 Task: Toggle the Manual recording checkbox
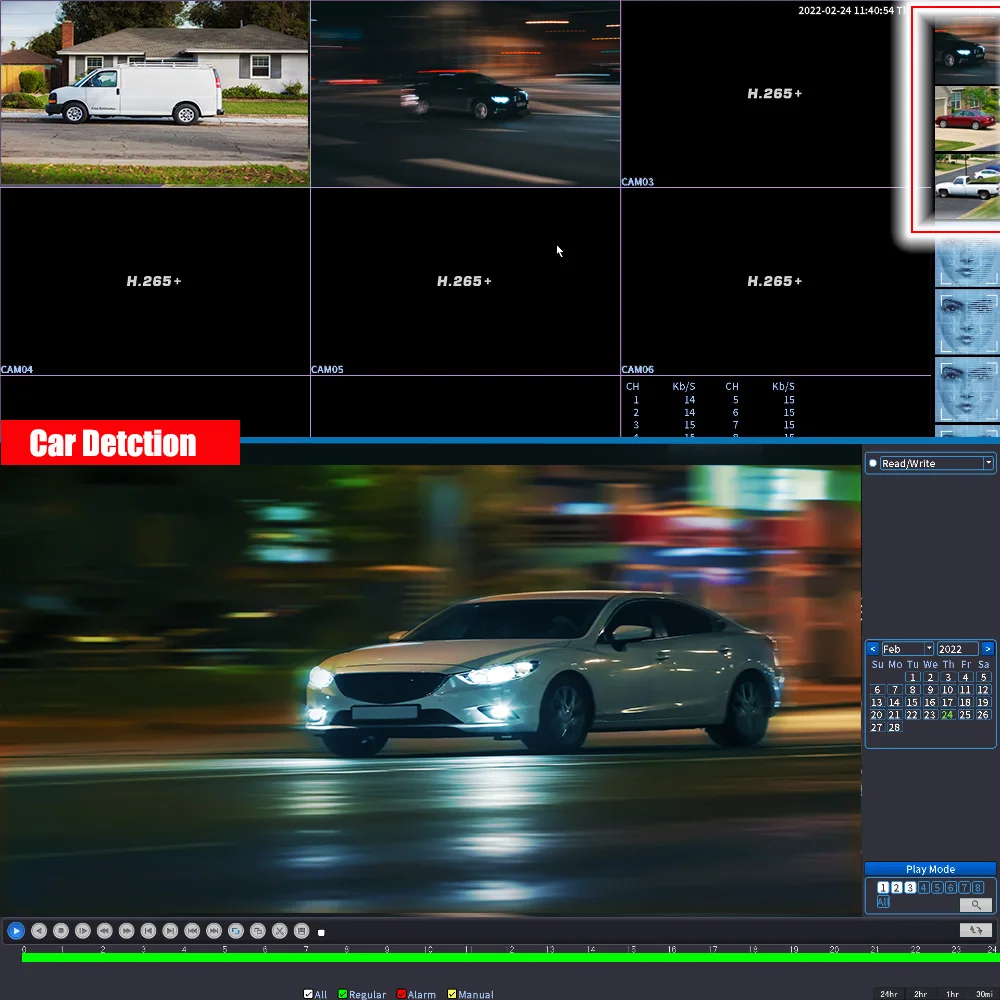click(452, 994)
